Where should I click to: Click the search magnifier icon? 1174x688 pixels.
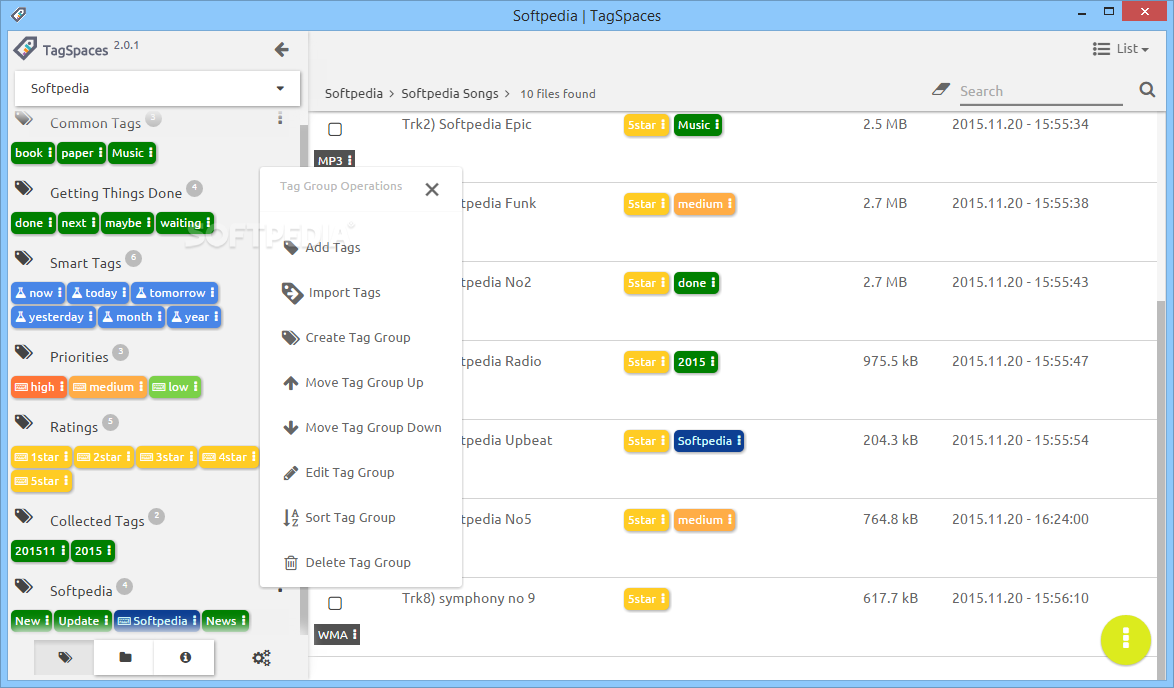pos(1147,90)
